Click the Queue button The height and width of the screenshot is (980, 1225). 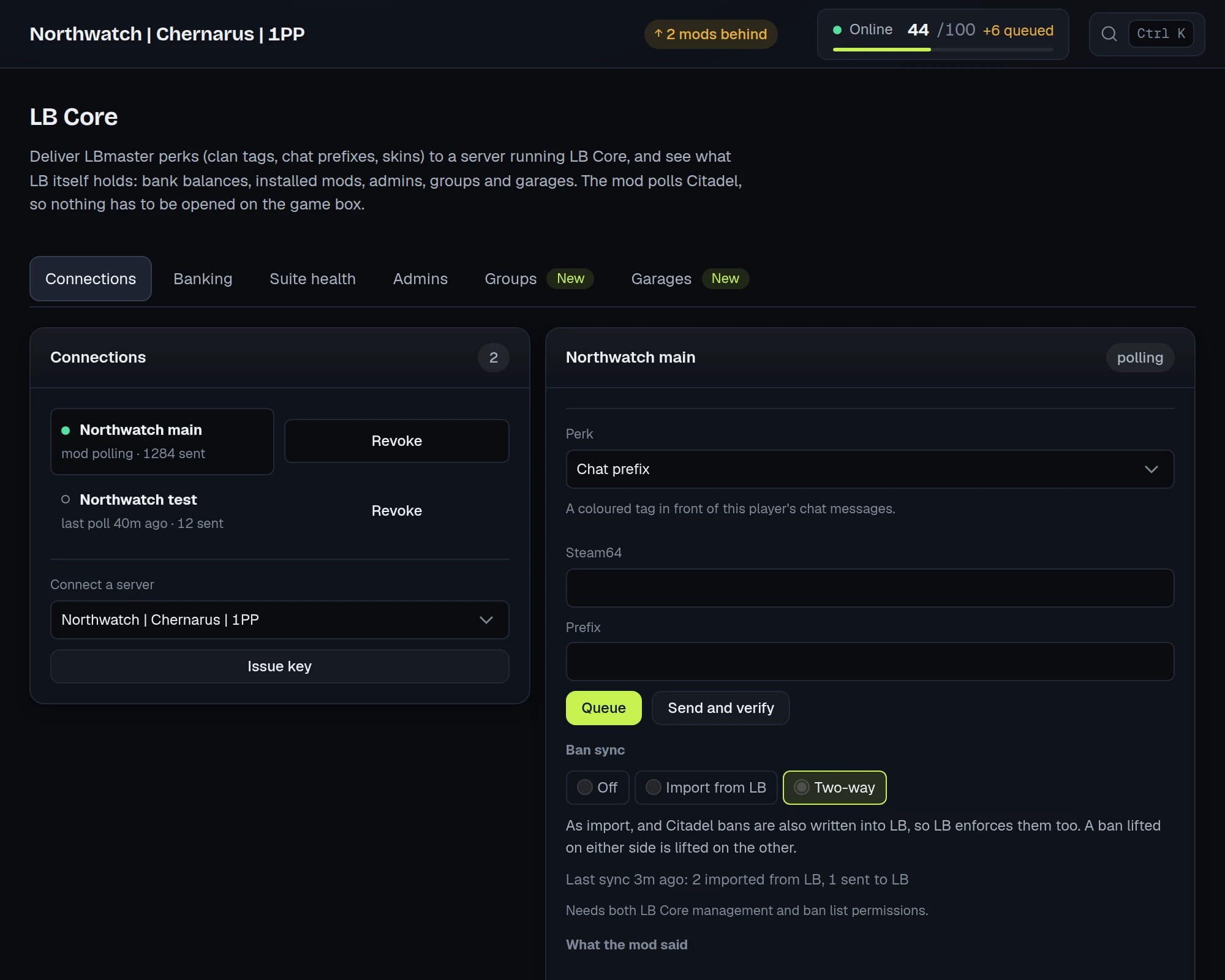pos(604,708)
